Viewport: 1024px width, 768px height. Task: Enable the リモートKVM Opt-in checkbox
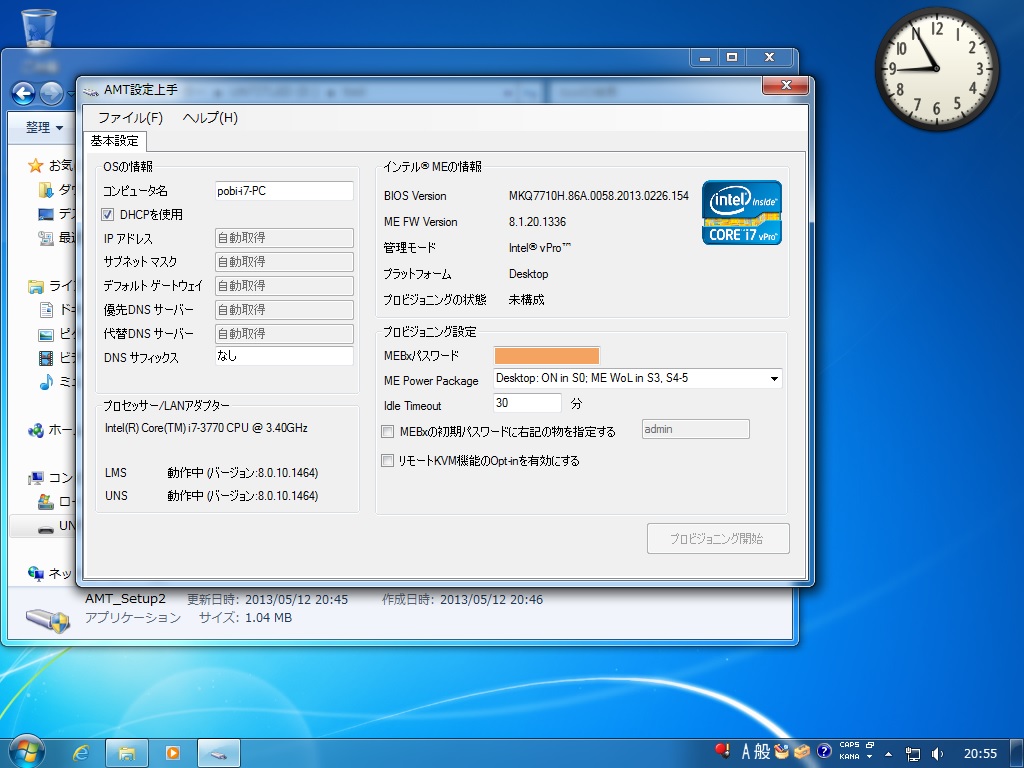point(388,461)
